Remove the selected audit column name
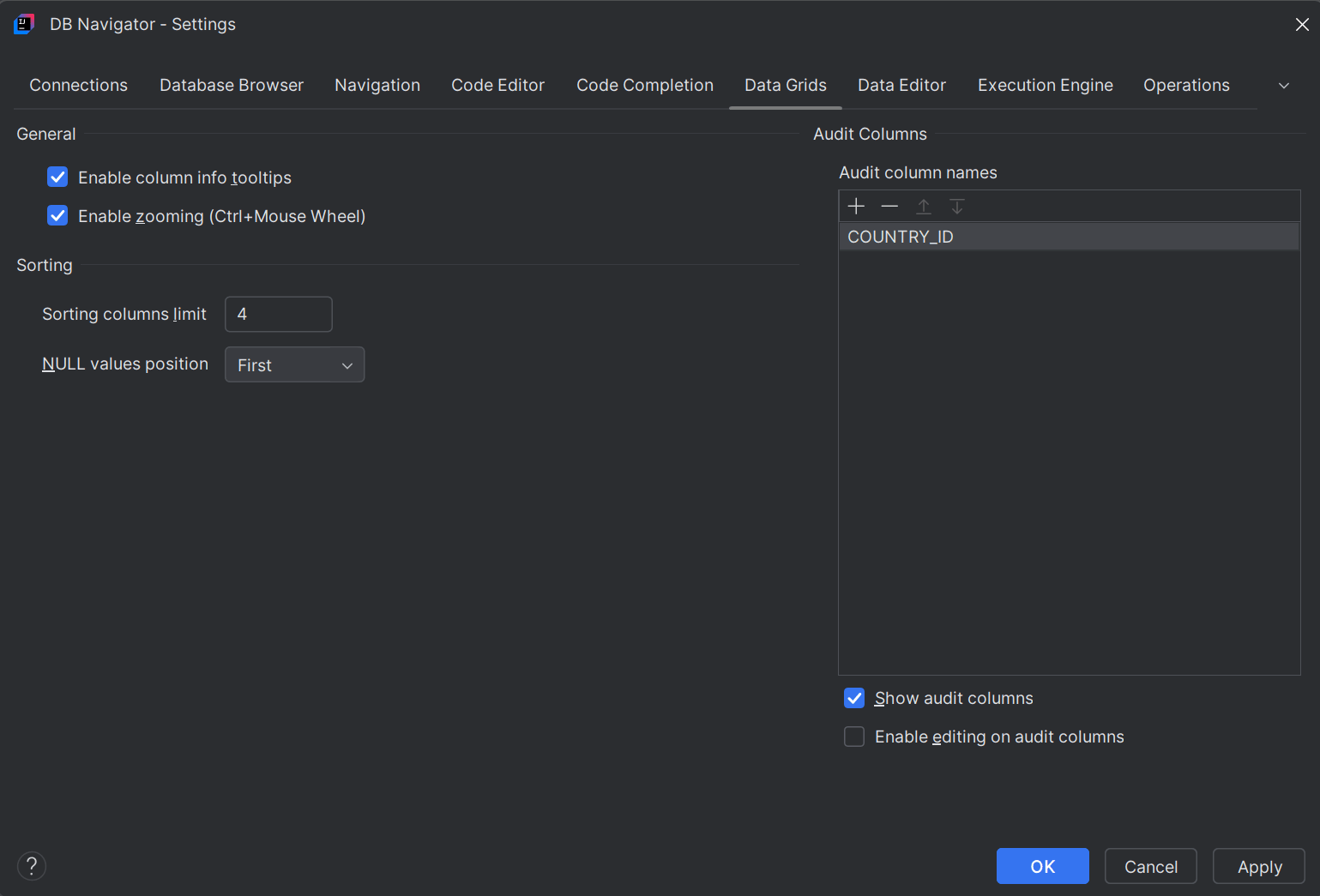Image resolution: width=1320 pixels, height=896 pixels. coord(889,206)
